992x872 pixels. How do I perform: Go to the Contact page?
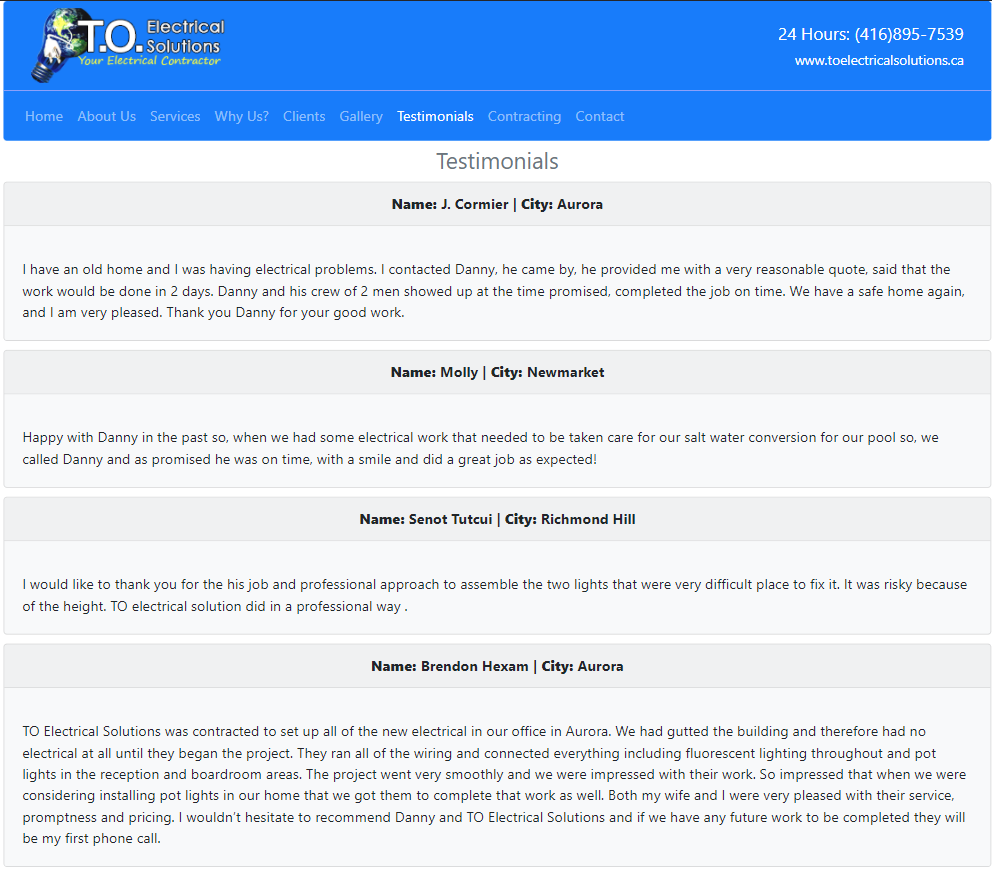[x=600, y=116]
